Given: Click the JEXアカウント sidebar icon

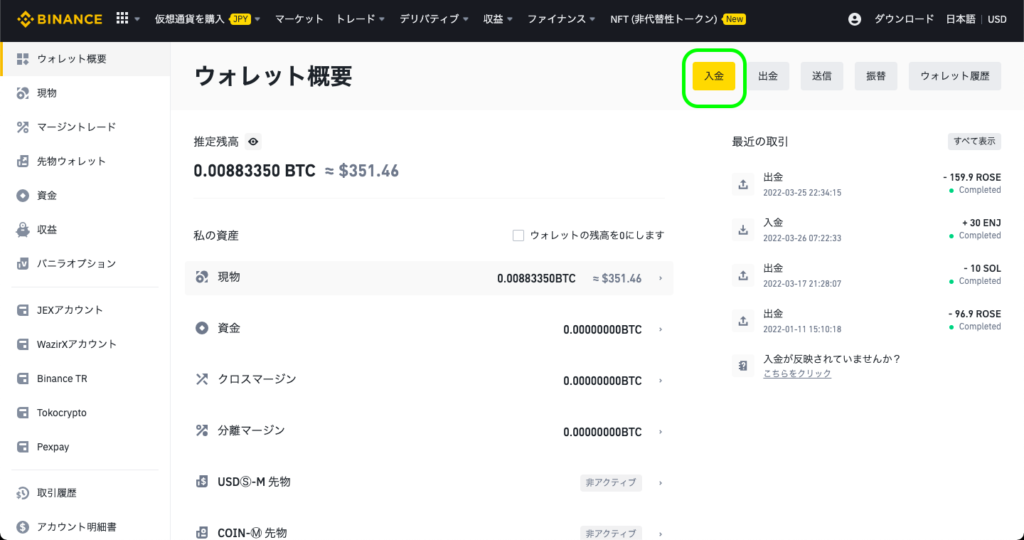Looking at the screenshot, I should click(23, 310).
